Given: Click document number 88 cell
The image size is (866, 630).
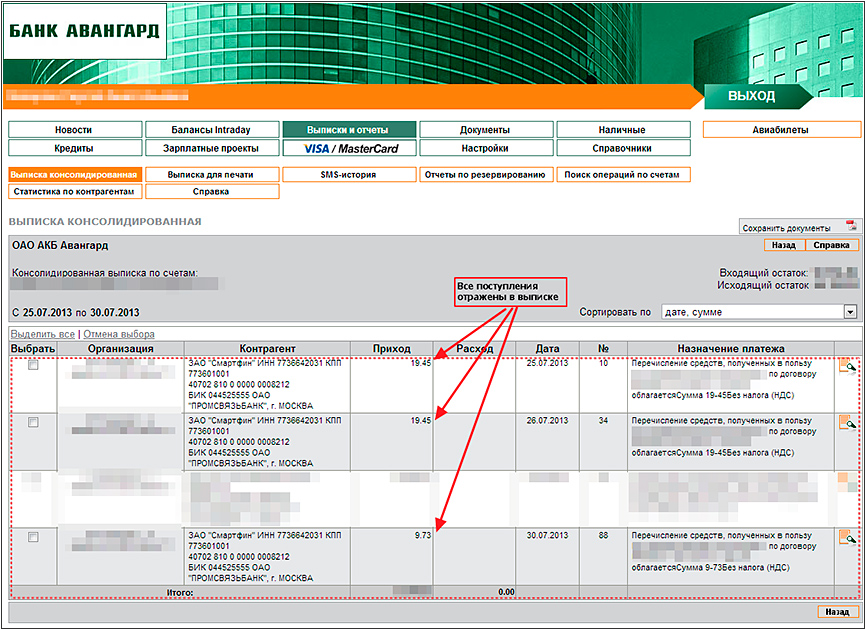Looking at the screenshot, I should 603,536.
